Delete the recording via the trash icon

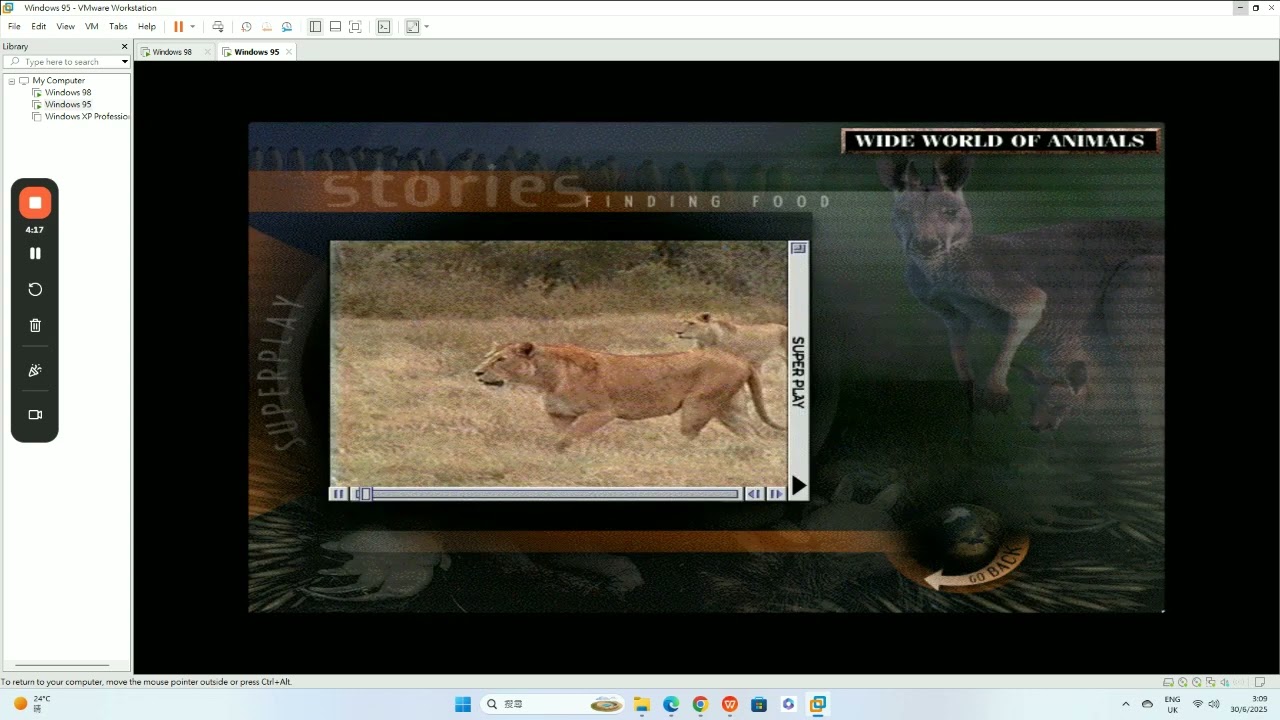35,325
